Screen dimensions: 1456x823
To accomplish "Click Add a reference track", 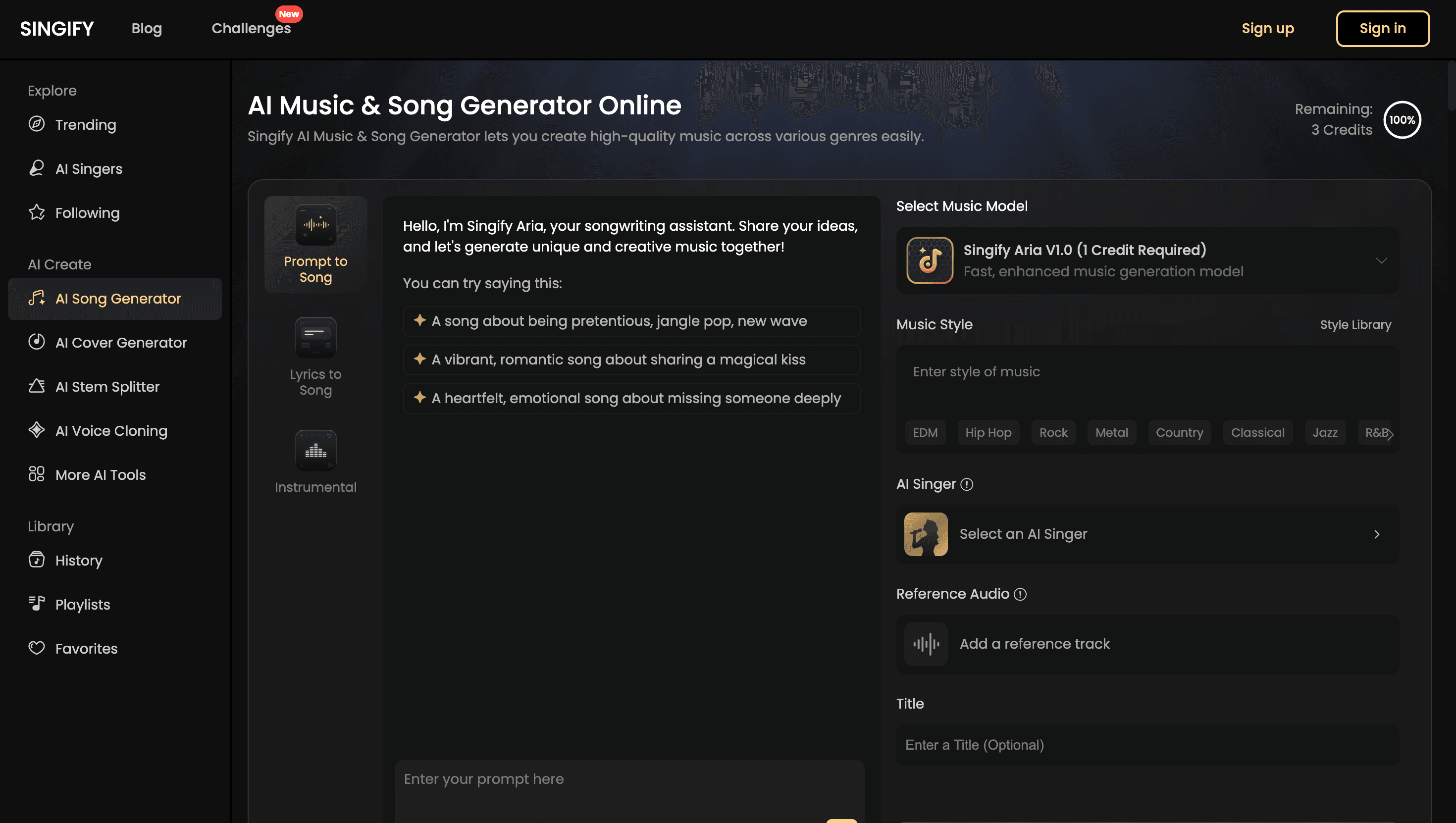I will tap(1147, 644).
